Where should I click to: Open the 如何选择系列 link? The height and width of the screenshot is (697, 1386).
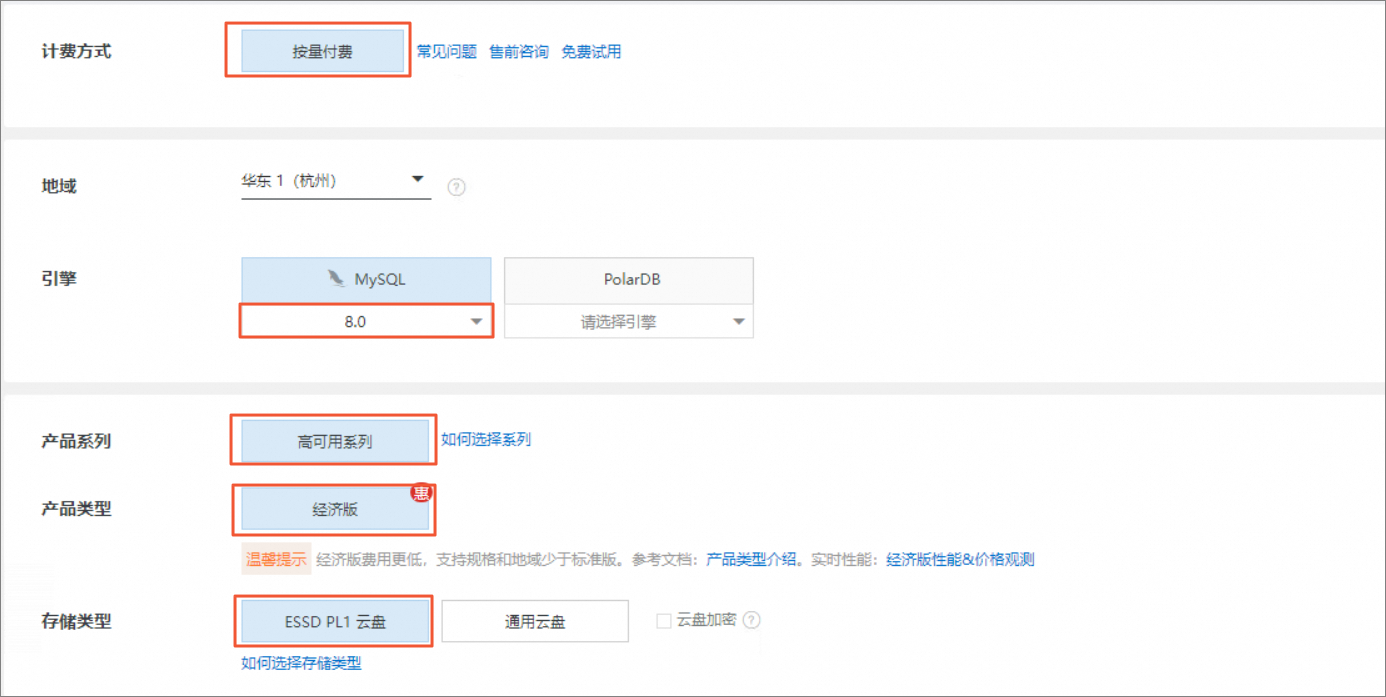486,439
